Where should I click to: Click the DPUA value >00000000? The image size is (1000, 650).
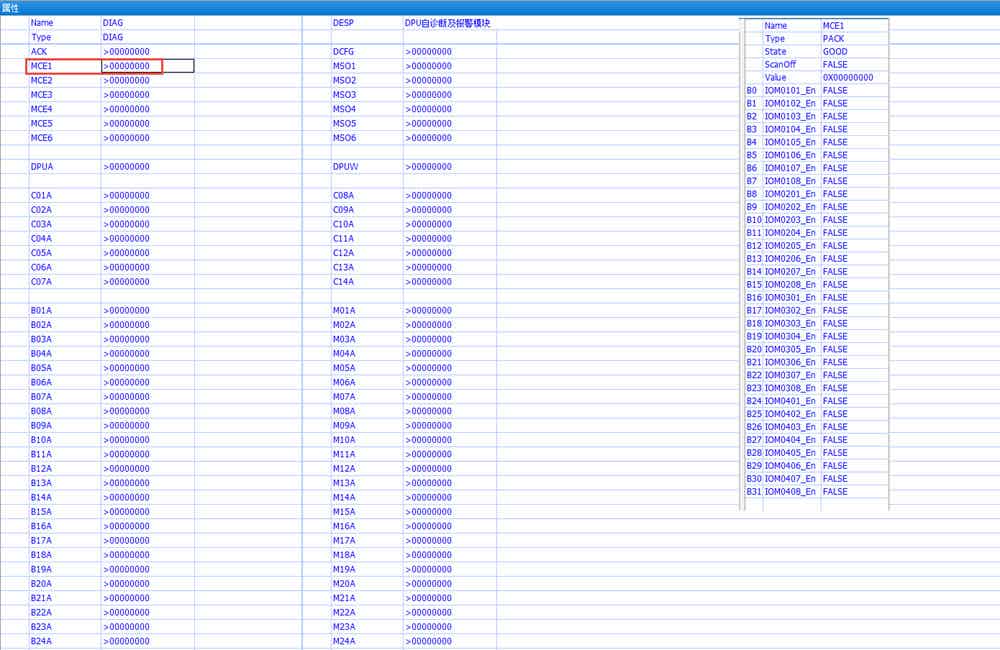pos(126,166)
